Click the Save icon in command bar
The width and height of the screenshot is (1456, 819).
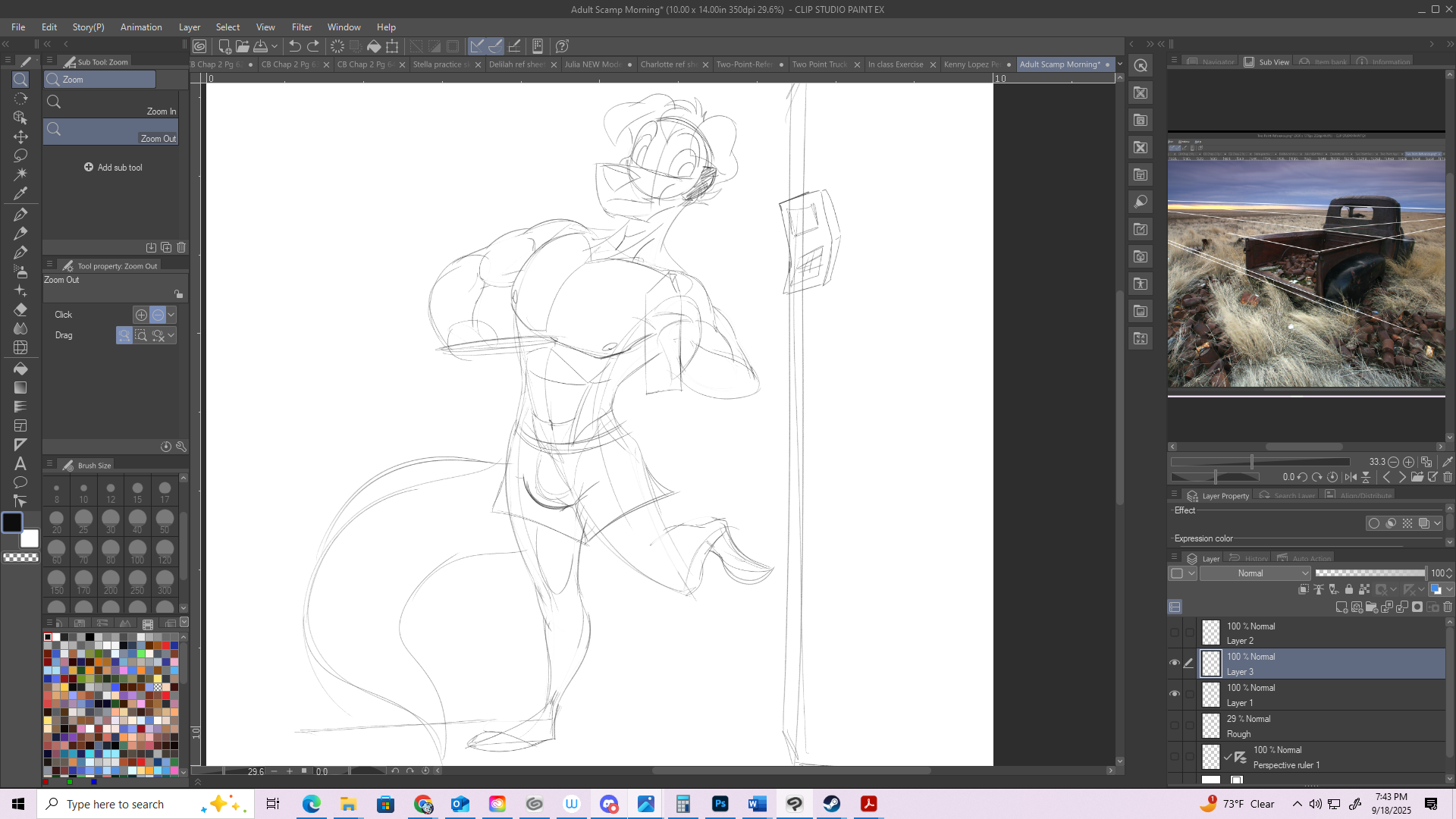[x=261, y=46]
